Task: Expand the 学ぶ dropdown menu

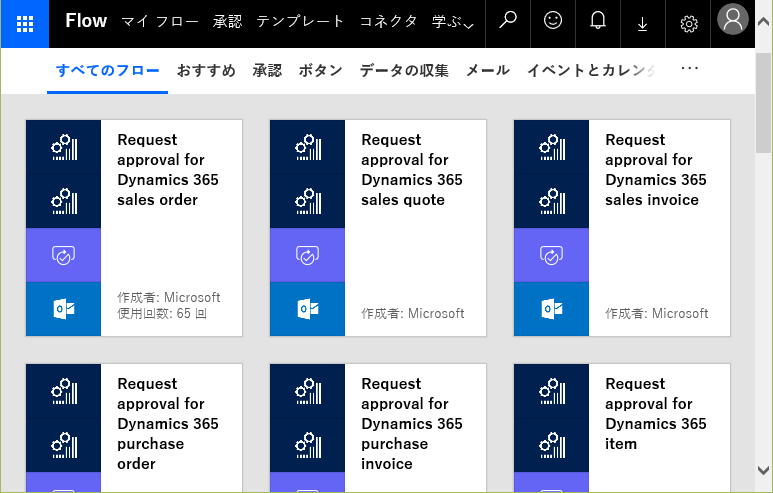Action: [x=453, y=22]
